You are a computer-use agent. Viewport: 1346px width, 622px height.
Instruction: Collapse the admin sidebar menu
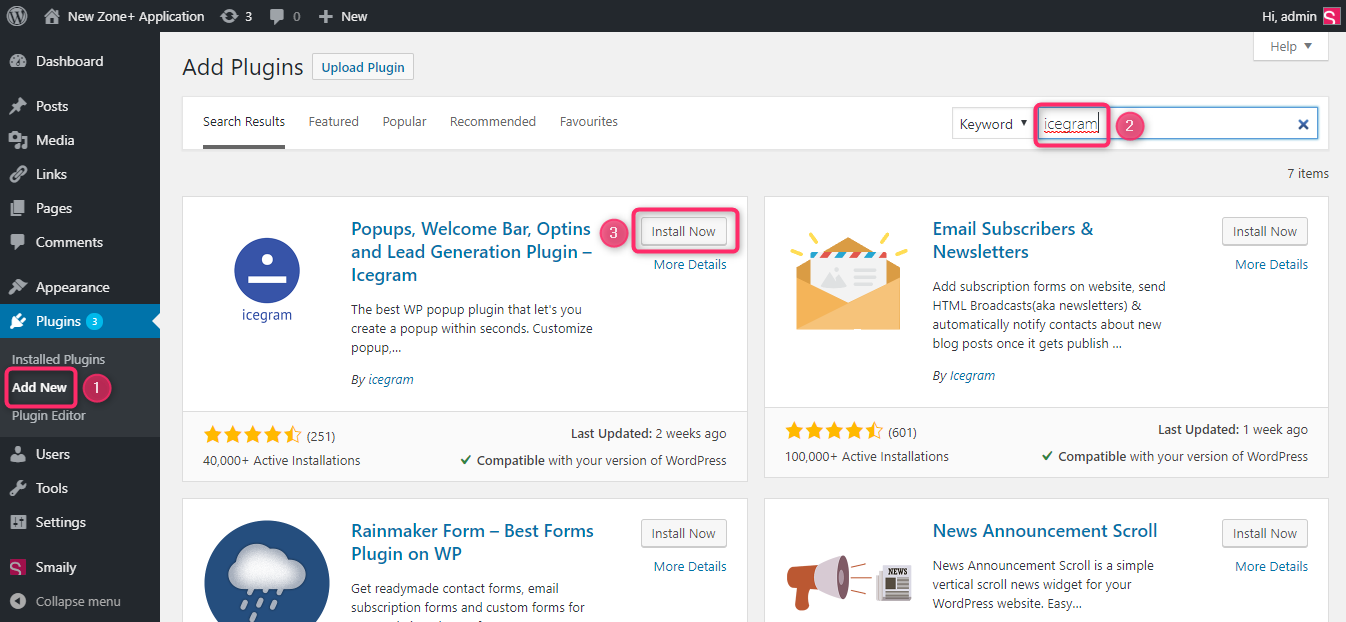(x=78, y=601)
